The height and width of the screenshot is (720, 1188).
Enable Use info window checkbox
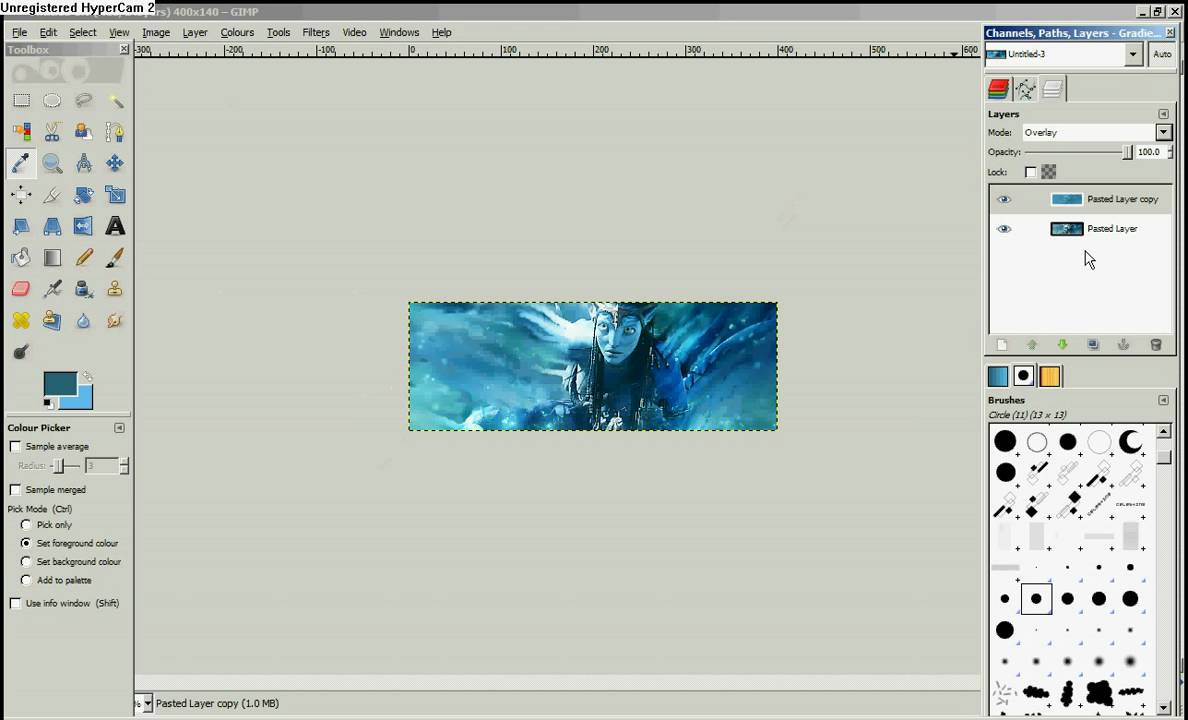click(15, 603)
